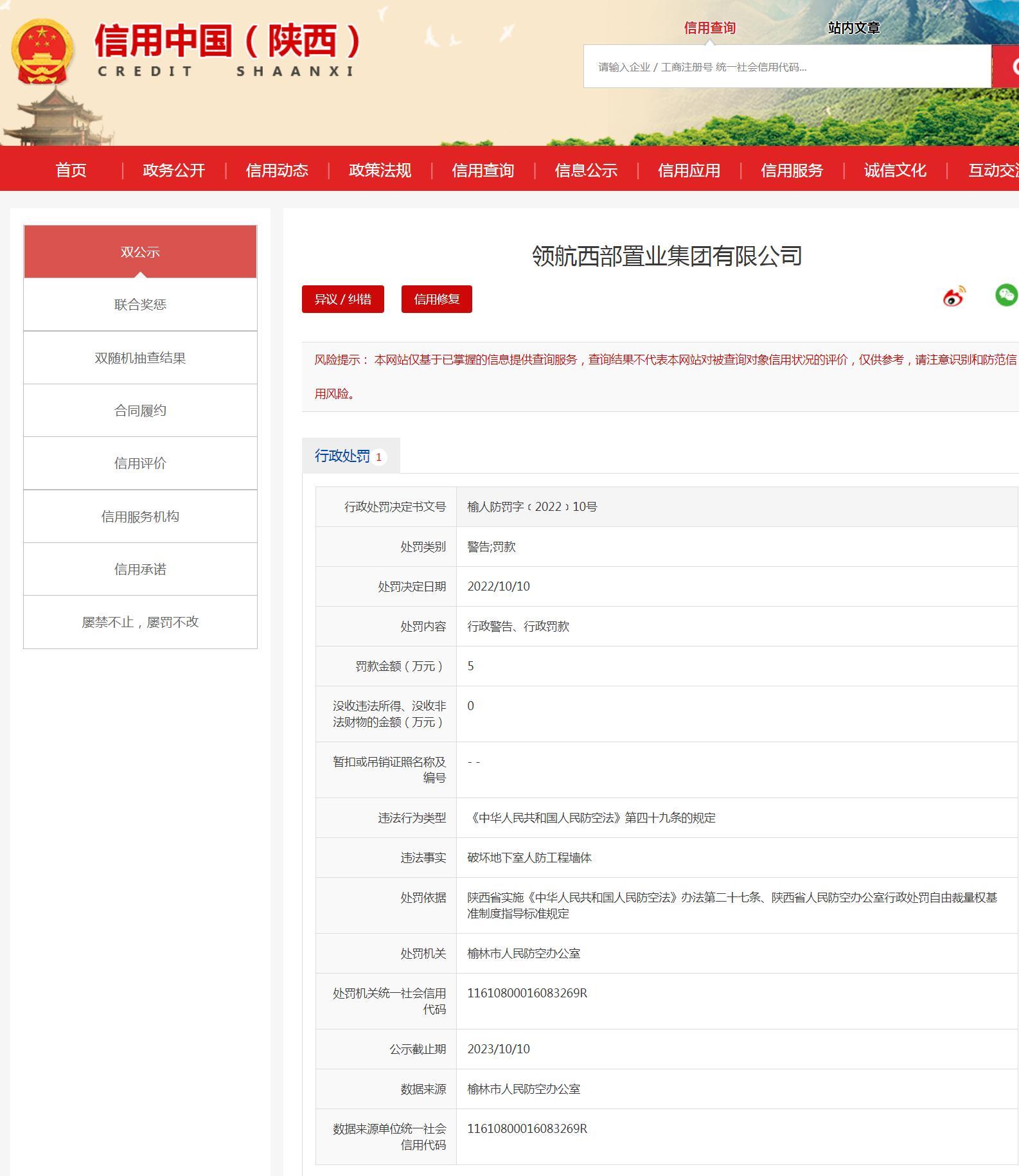Screen dimensions: 1019x1176
Task: Click the 公示截止期 label
Action: pos(418,1049)
